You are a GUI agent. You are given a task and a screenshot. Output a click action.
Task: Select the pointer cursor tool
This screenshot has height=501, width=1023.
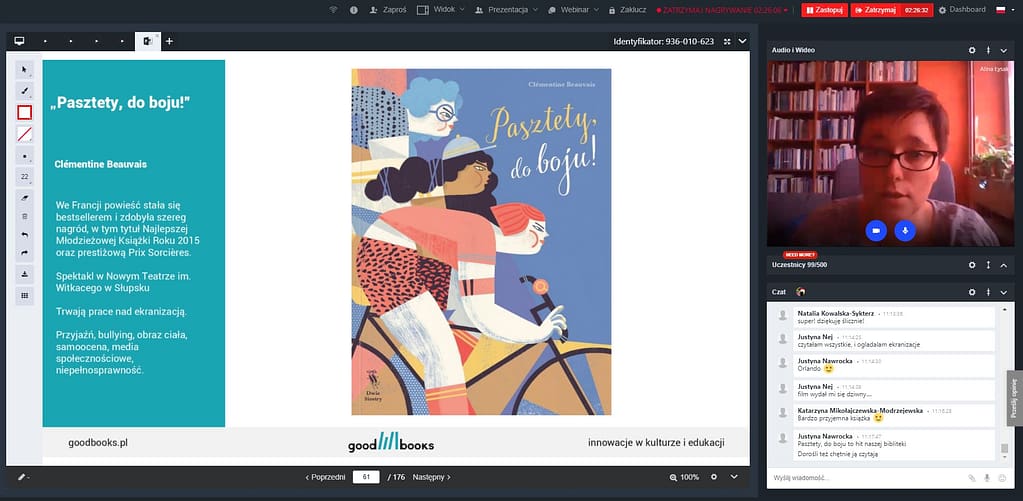(x=24, y=69)
